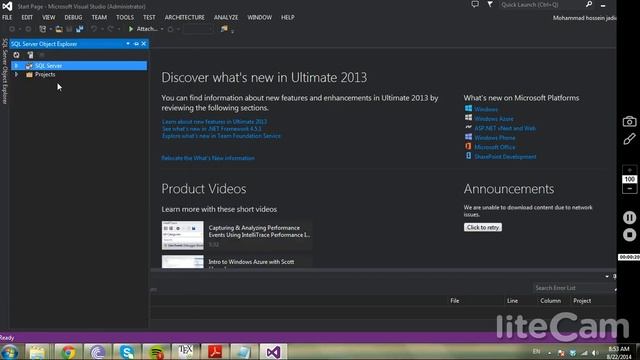The height and width of the screenshot is (360, 640).
Task: Click the Refresh icon in Object Explorer
Action: 16,55
